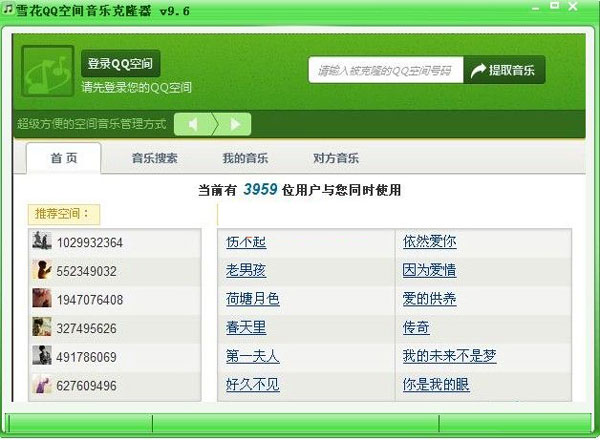The image size is (600, 440).
Task: Focus the QQ空间号码 input field
Action: [386, 70]
